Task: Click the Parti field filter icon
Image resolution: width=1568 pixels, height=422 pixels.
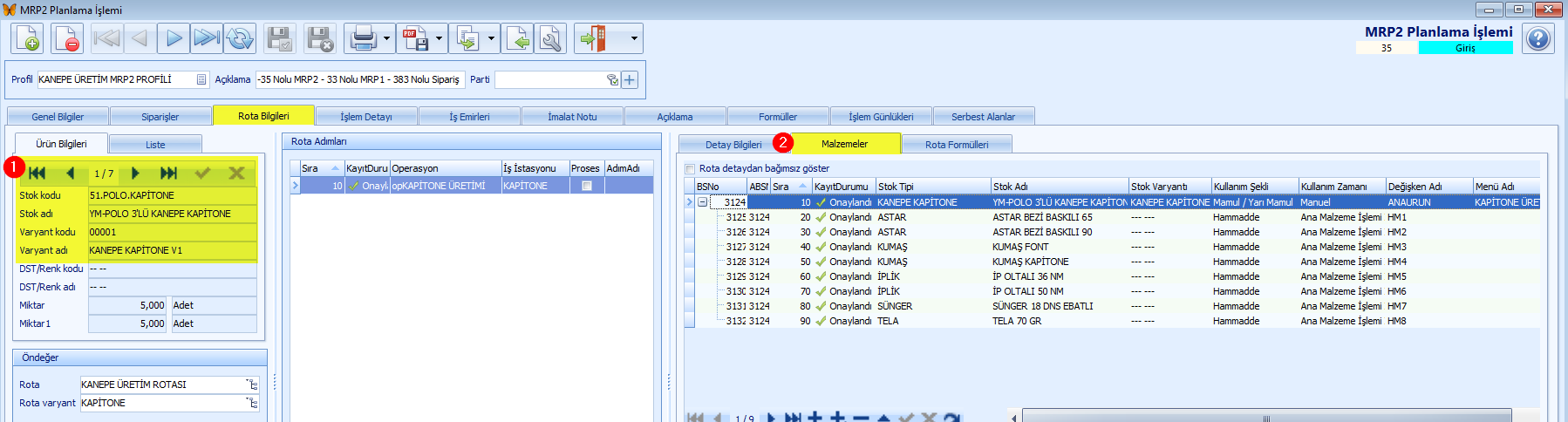Action: click(612, 79)
